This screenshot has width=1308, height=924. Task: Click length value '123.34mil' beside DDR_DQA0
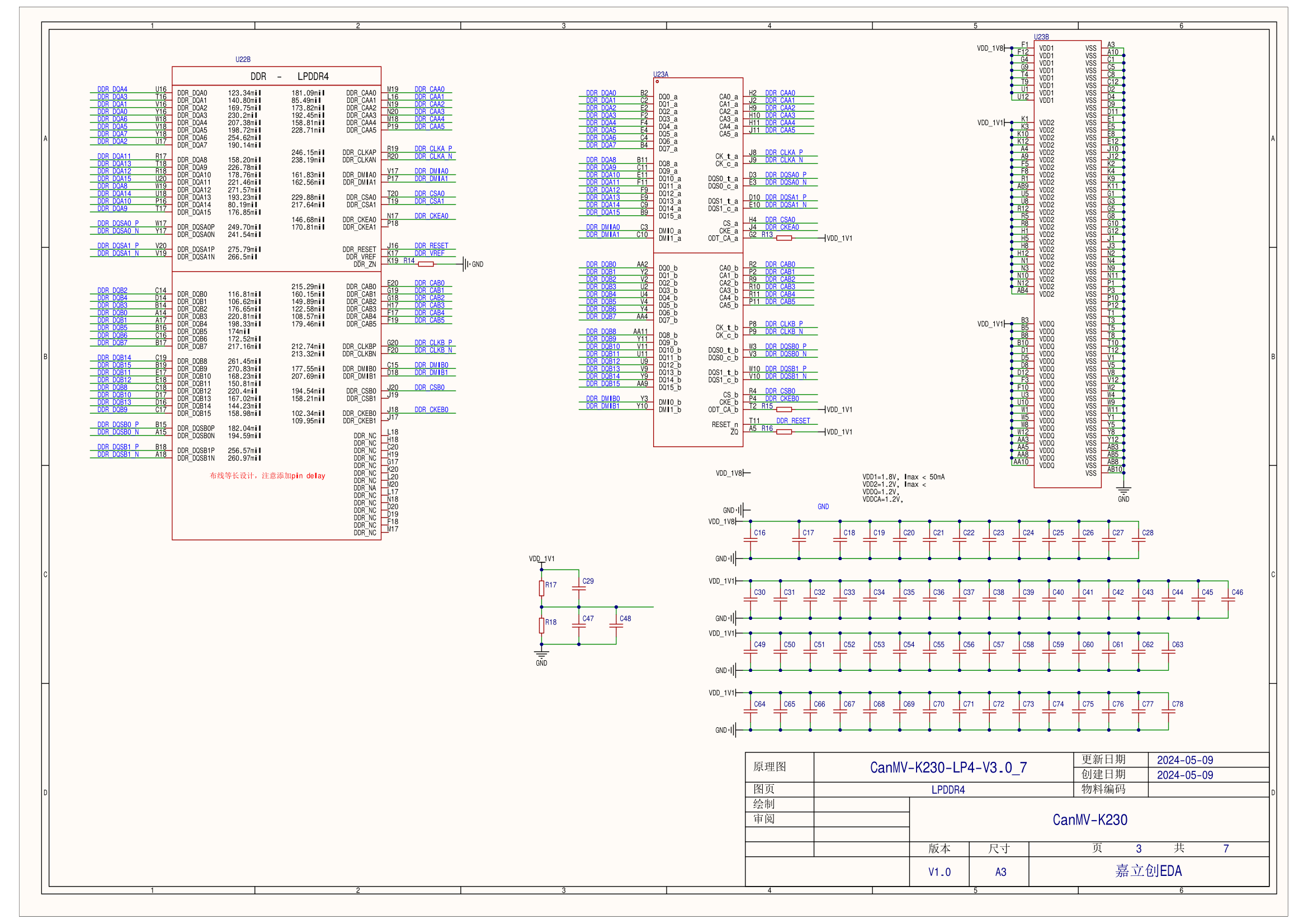click(244, 93)
